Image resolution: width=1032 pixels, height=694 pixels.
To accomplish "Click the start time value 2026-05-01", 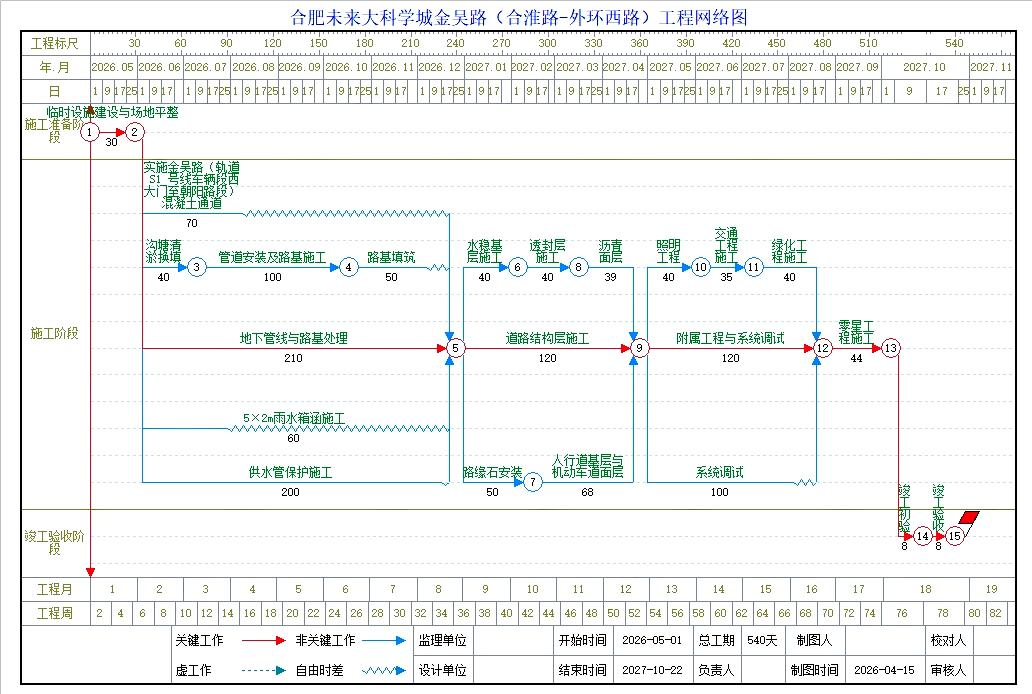I will 652,640.
